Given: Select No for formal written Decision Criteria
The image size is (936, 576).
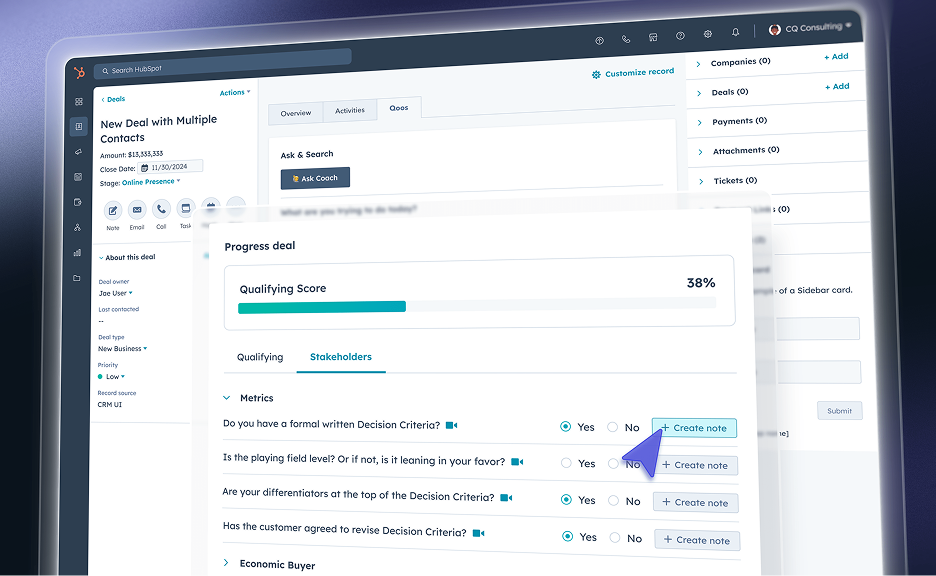Looking at the screenshot, I should [x=612, y=427].
